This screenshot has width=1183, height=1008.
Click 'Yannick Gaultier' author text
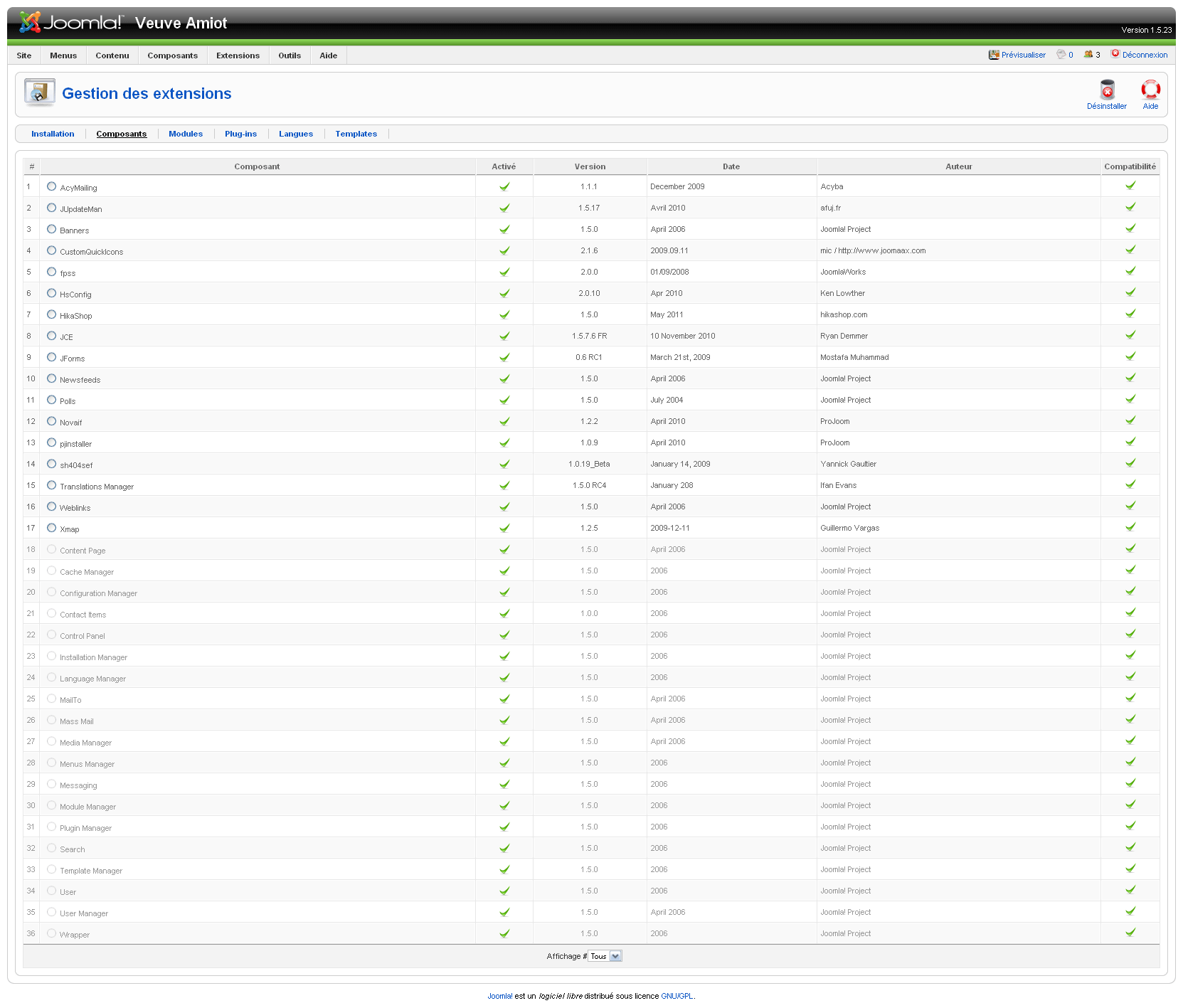pos(849,464)
